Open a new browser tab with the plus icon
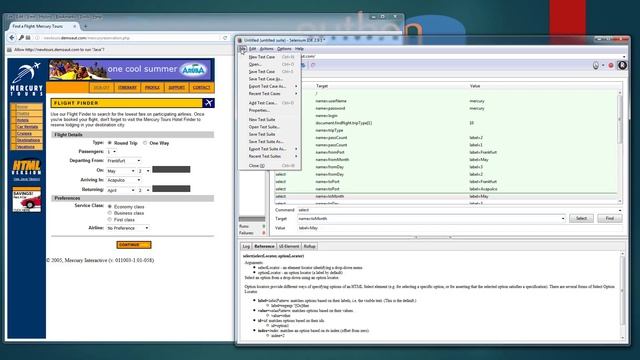640x360 pixels. tap(86, 27)
